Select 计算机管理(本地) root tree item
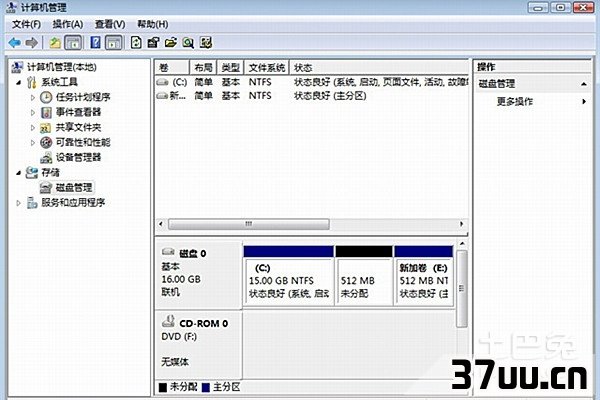The image size is (600, 400). click(x=61, y=67)
